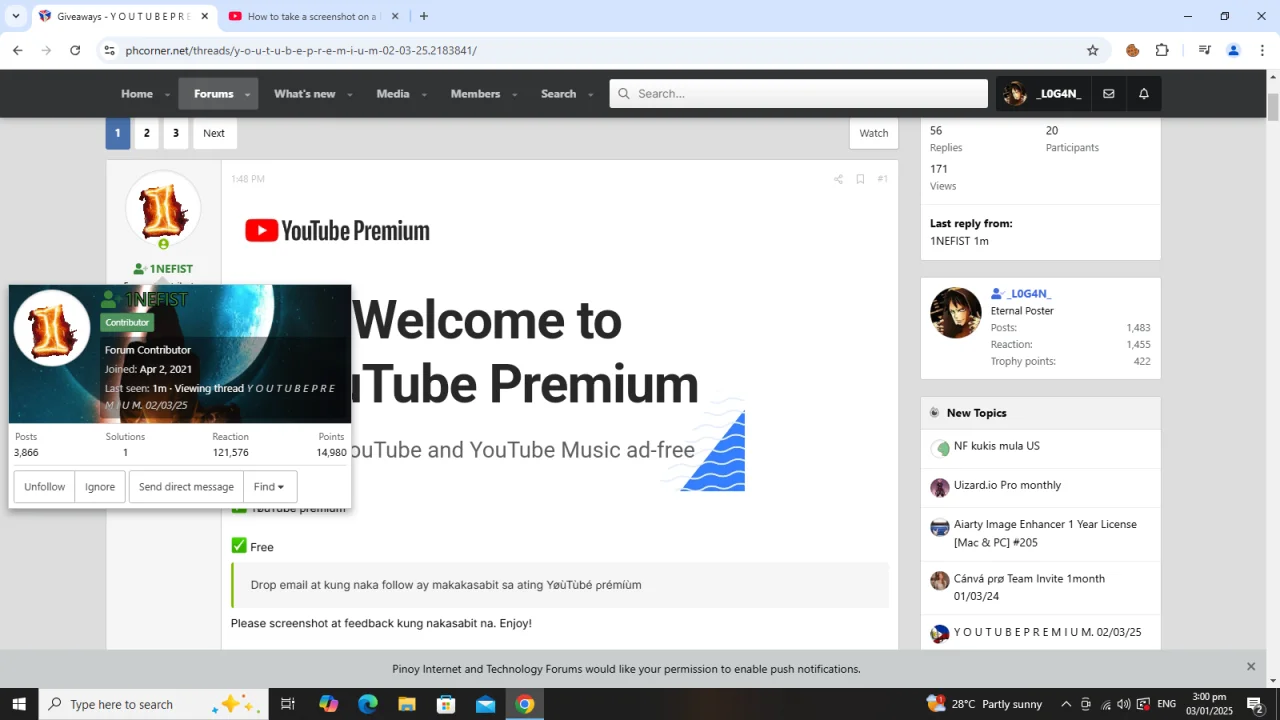1280x720 pixels.
Task: Open Mail app from taskbar
Action: 485,704
